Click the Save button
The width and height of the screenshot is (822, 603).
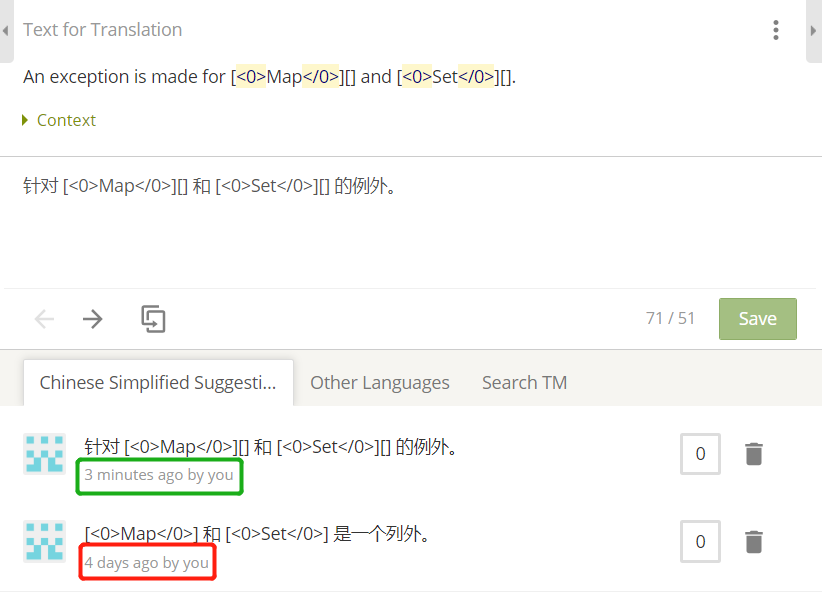tap(757, 319)
